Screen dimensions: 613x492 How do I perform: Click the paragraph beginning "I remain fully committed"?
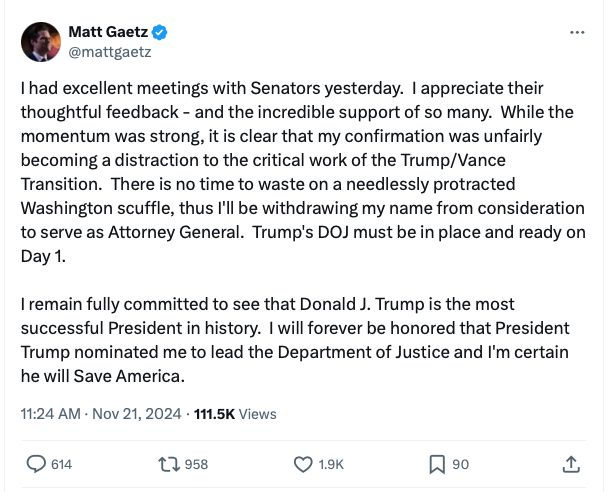coord(295,340)
